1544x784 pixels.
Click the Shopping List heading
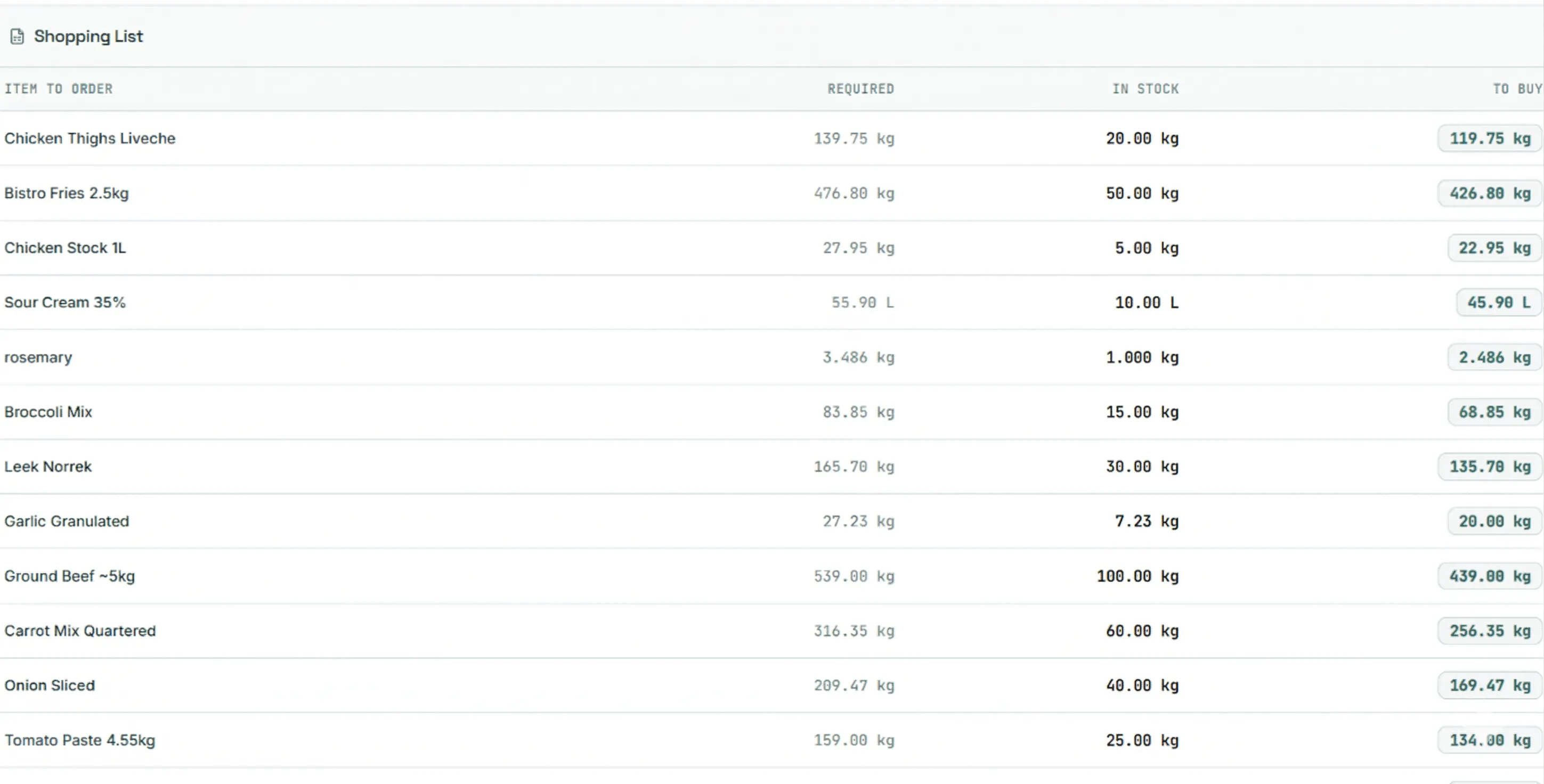pos(88,37)
